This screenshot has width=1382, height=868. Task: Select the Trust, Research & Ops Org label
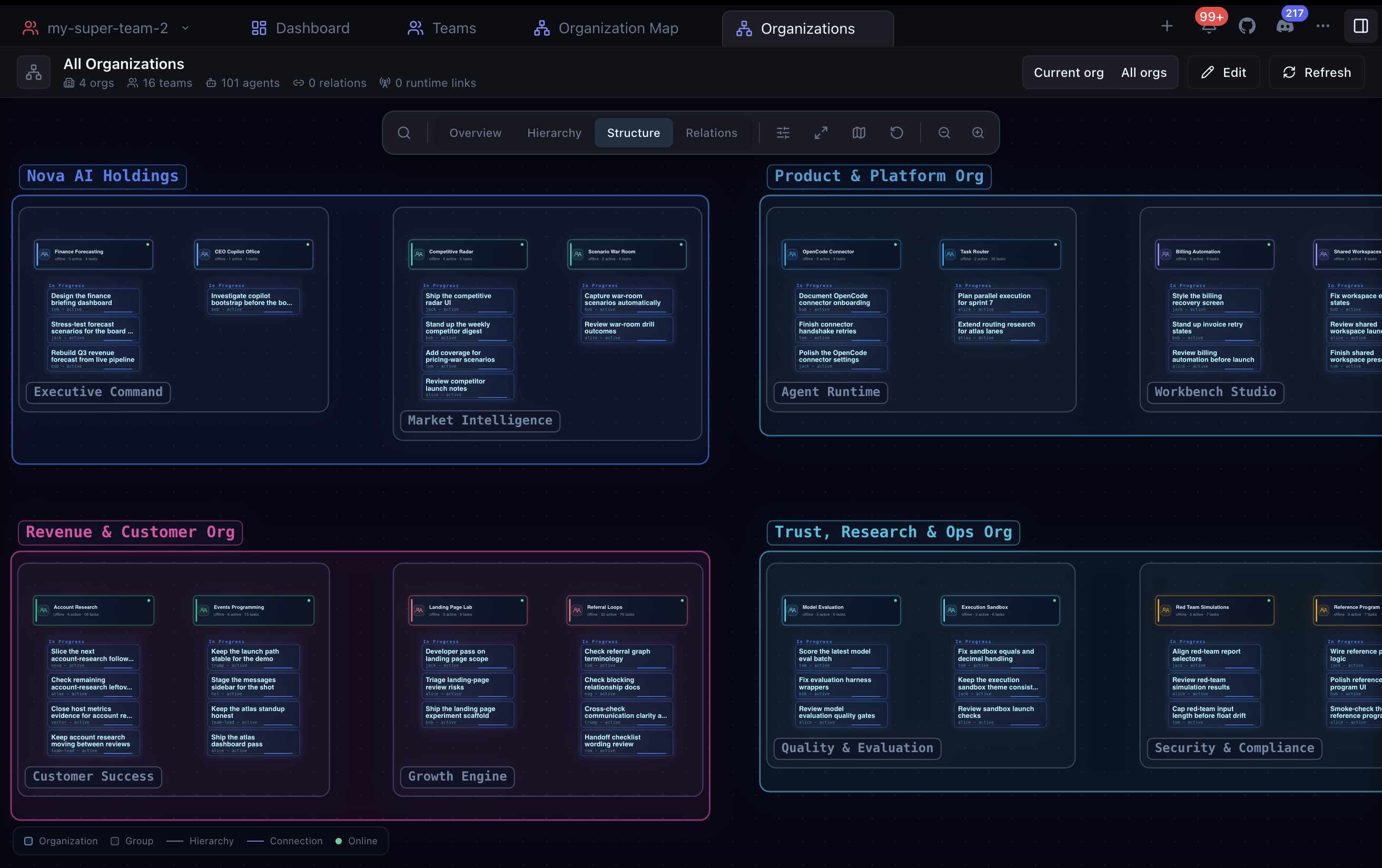click(x=893, y=532)
